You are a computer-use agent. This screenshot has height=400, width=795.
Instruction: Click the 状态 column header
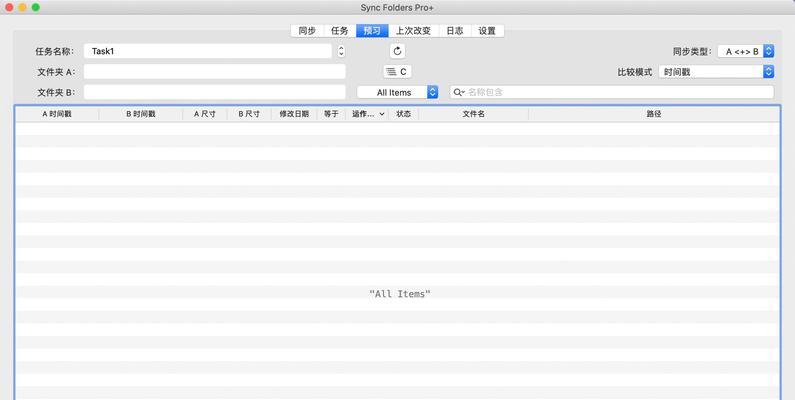click(404, 114)
